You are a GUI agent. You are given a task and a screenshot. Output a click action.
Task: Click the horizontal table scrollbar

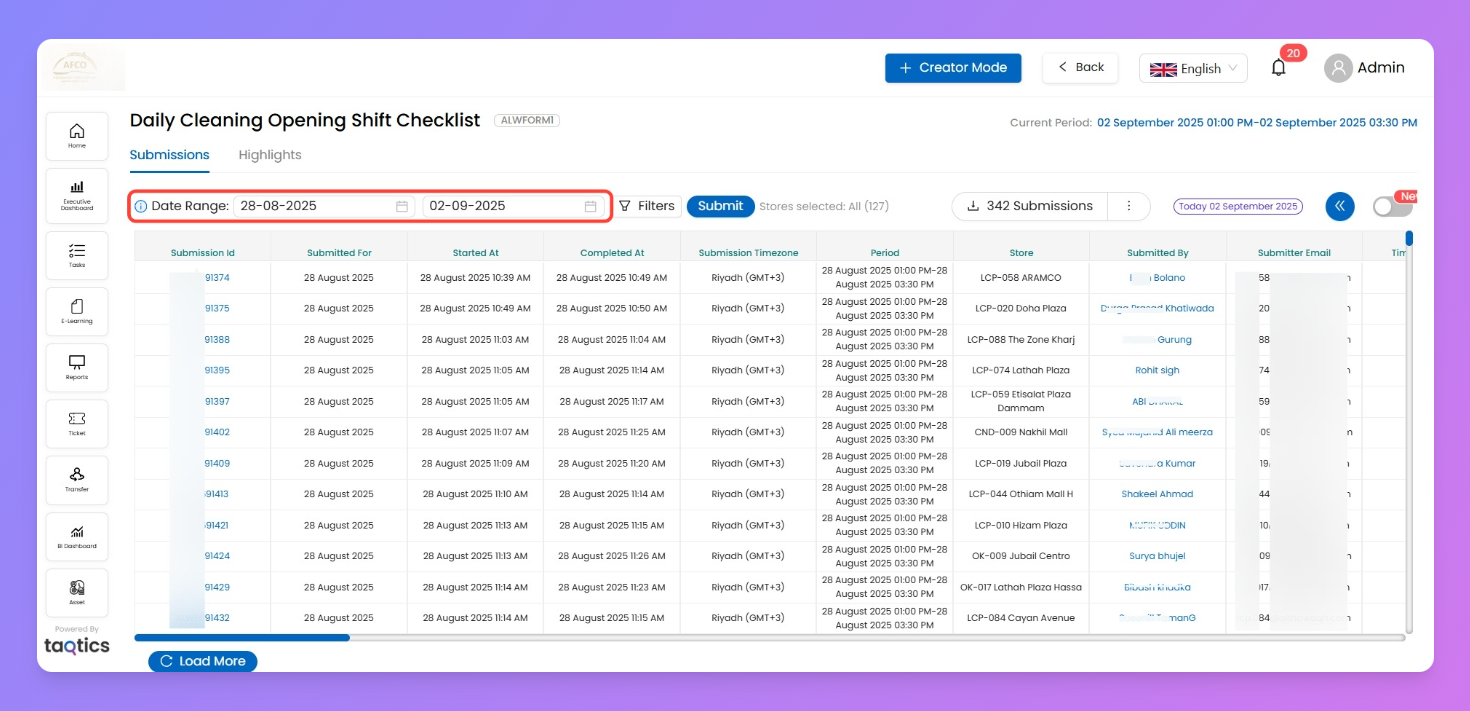(x=242, y=637)
